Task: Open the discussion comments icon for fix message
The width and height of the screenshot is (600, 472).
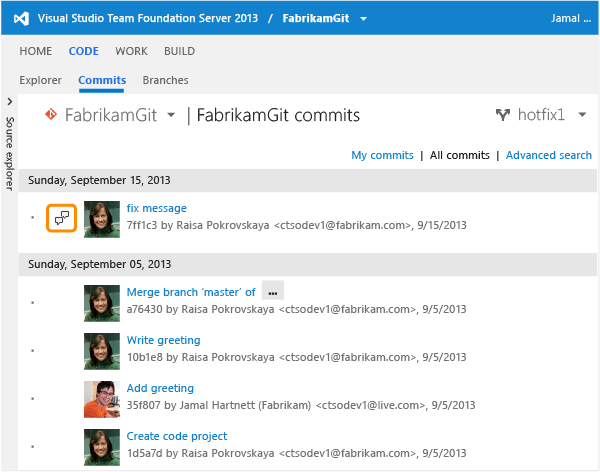Action: (x=62, y=218)
